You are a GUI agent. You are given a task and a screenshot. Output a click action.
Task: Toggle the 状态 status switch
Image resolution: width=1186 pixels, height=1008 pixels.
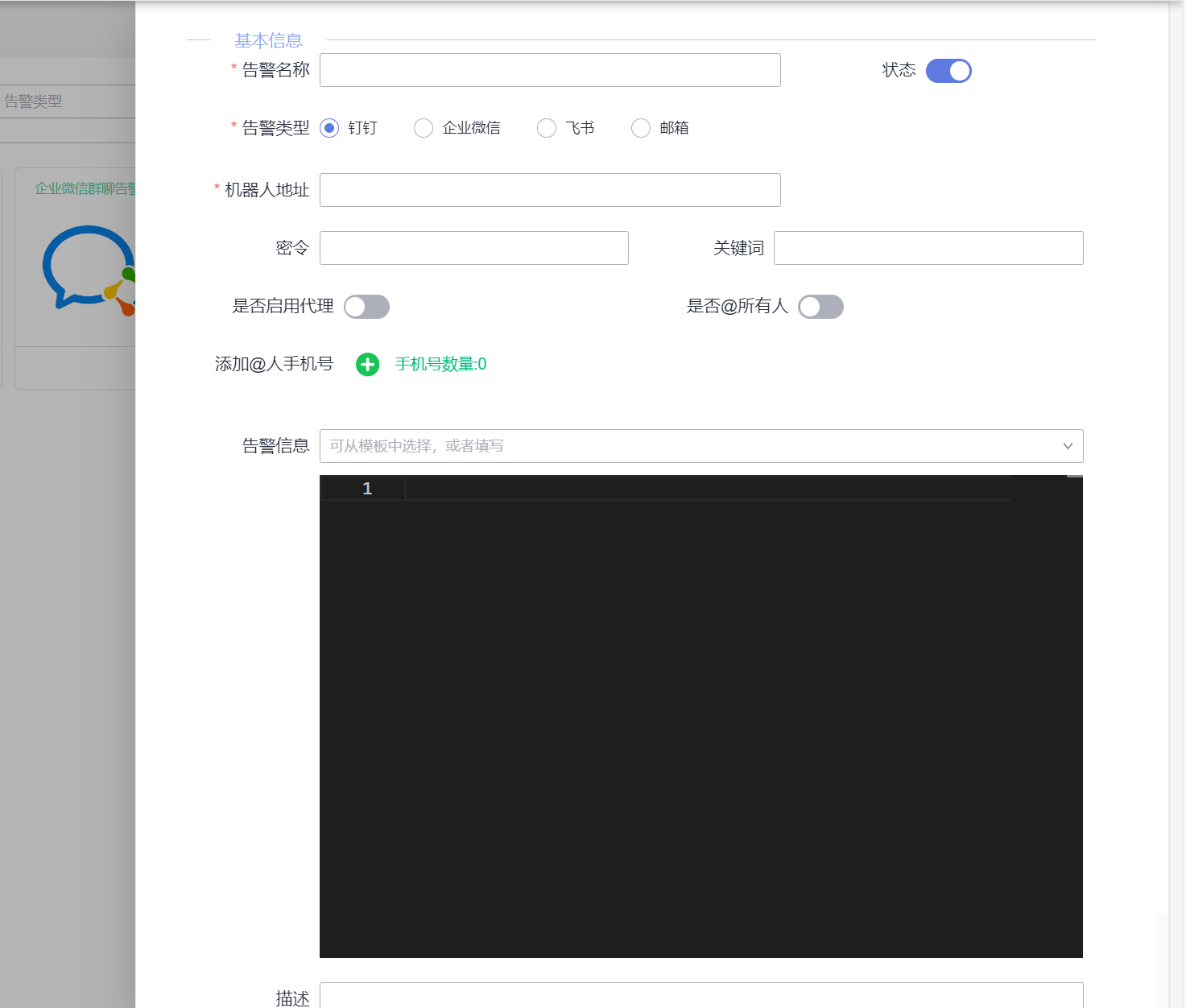(948, 71)
